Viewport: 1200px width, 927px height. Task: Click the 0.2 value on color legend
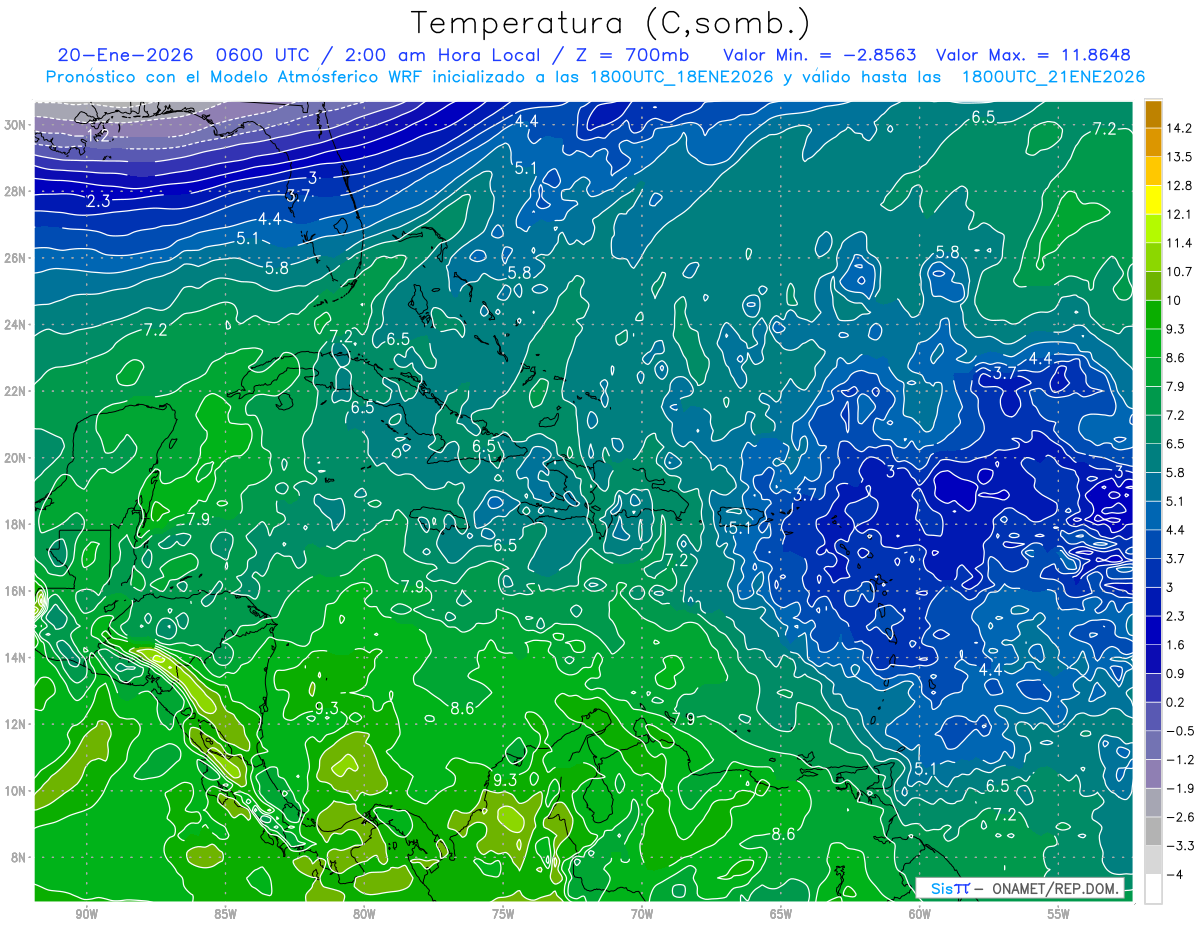click(1177, 702)
